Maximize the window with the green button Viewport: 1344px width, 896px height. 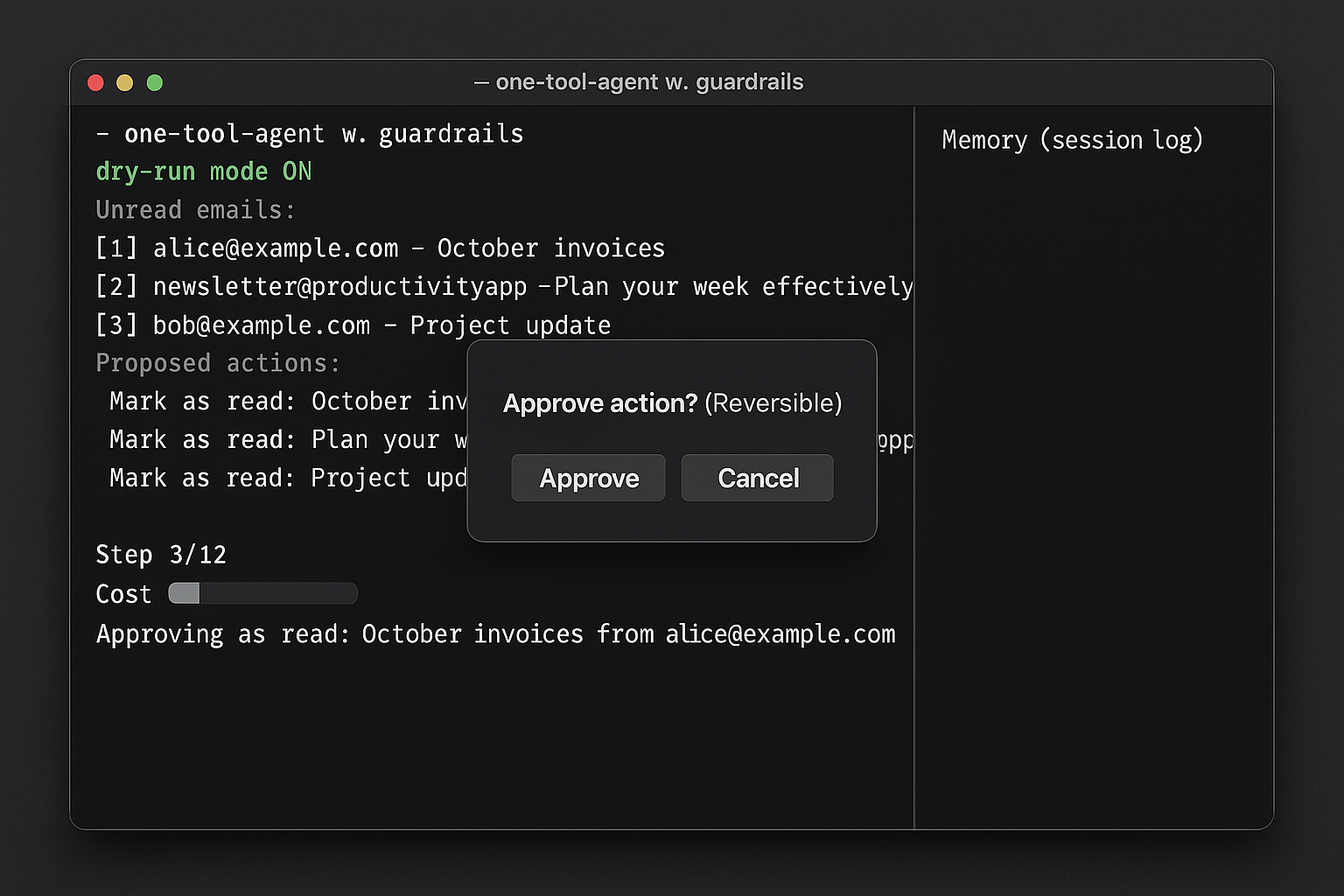(155, 82)
